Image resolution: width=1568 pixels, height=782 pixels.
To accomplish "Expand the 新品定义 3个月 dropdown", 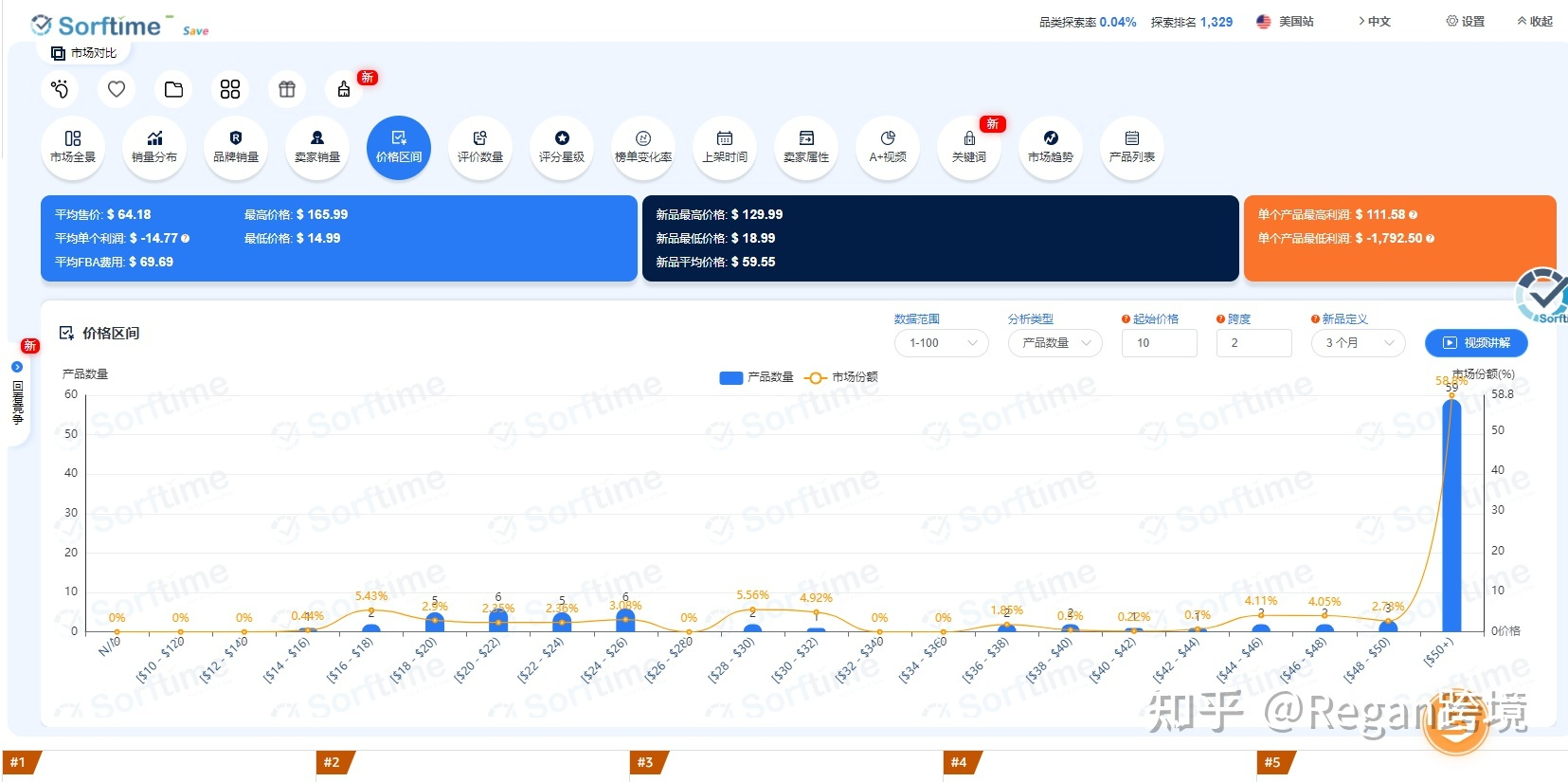I will pyautogui.click(x=1358, y=343).
